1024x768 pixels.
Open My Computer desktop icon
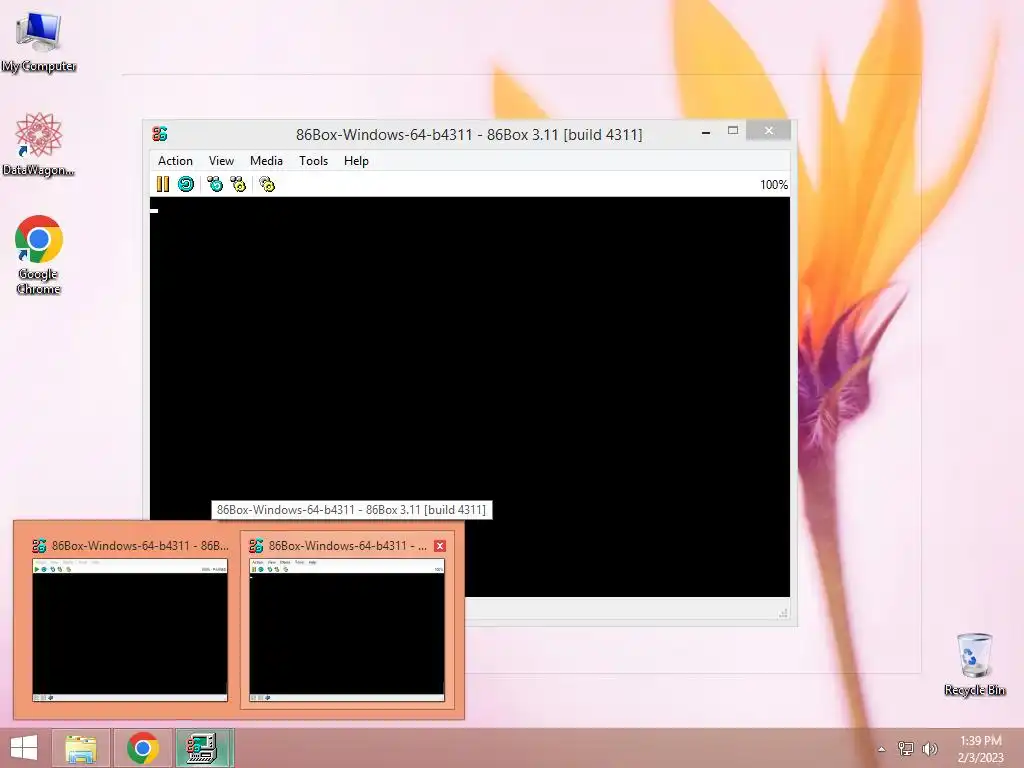[x=39, y=40]
